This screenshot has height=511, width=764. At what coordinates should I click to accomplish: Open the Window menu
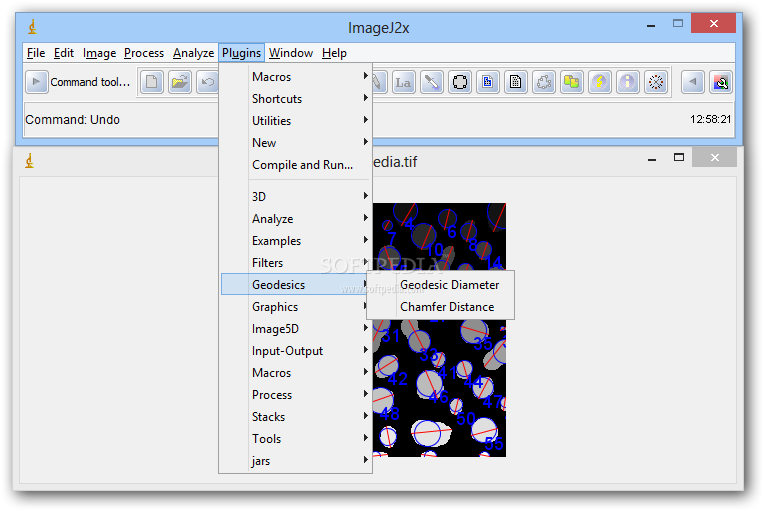pos(291,53)
